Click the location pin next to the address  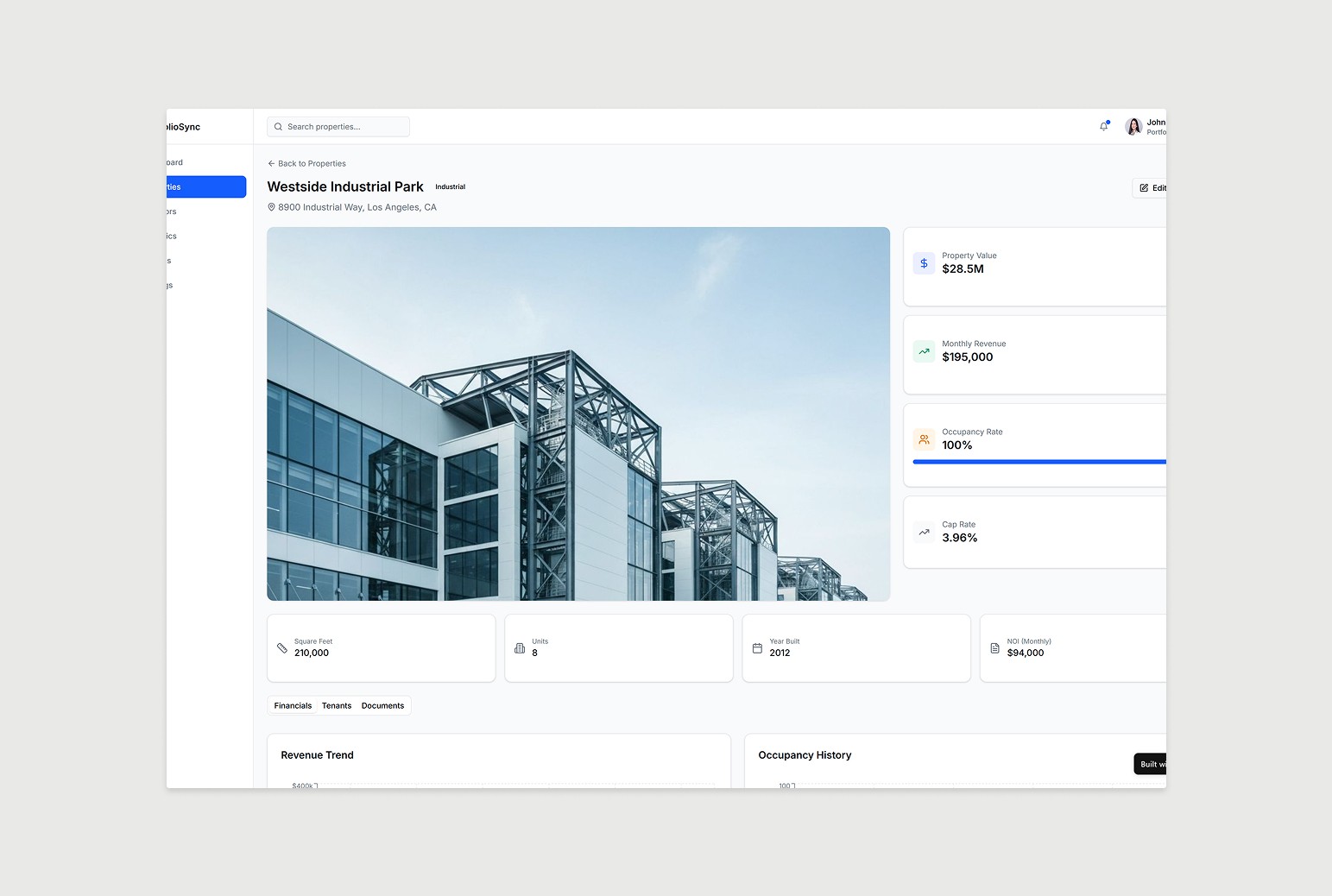tap(271, 207)
